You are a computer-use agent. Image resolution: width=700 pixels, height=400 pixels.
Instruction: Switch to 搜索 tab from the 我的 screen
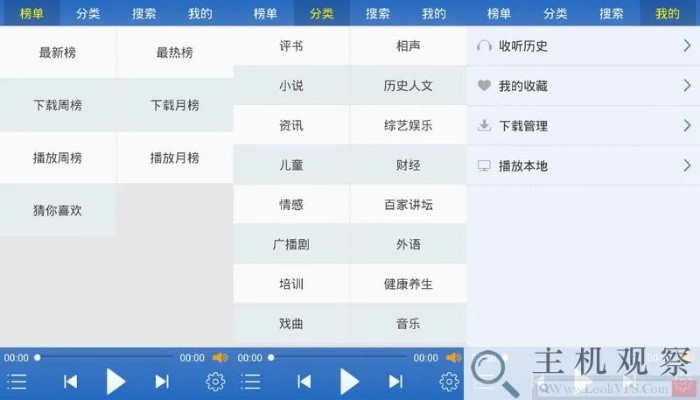pos(611,13)
